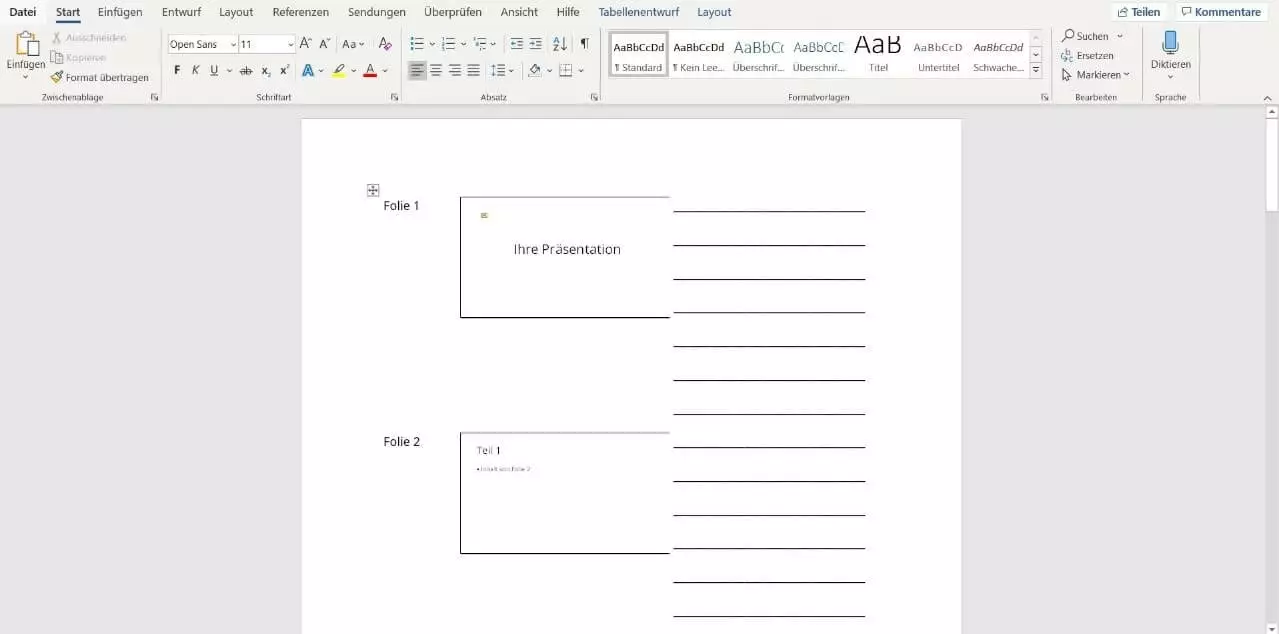Toggle paragraph marks display (¶)

(x=584, y=44)
